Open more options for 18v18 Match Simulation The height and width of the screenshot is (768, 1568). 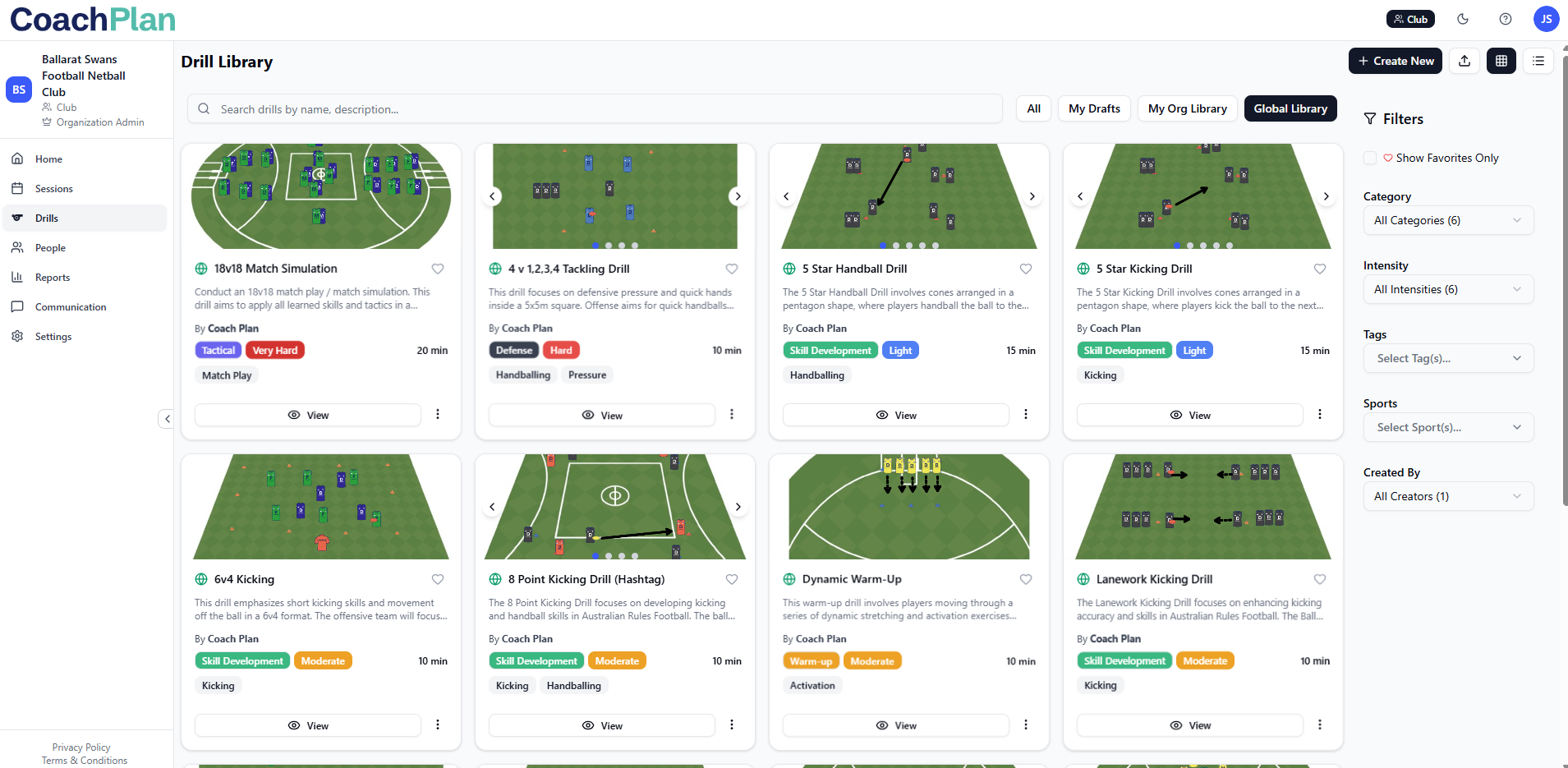click(x=438, y=415)
